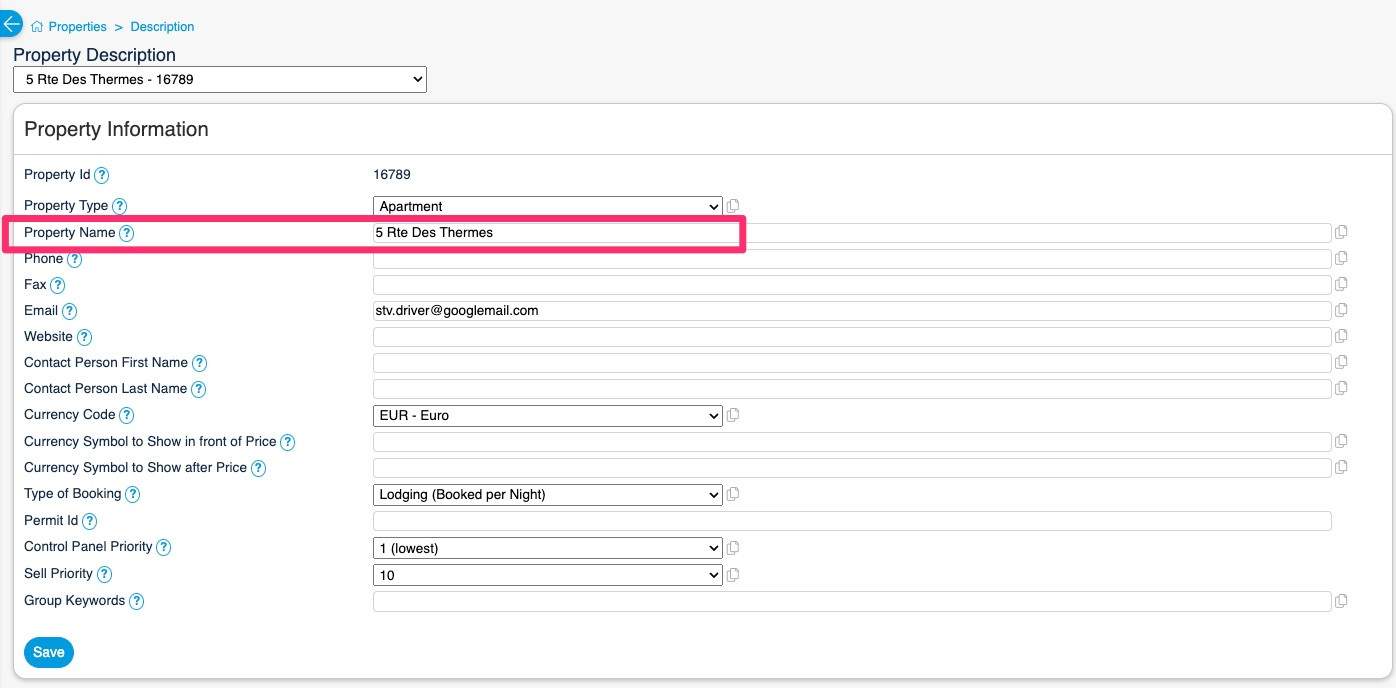The width and height of the screenshot is (1396, 688).
Task: Click the Description breadcrumb link
Action: pyautogui.click(x=162, y=27)
